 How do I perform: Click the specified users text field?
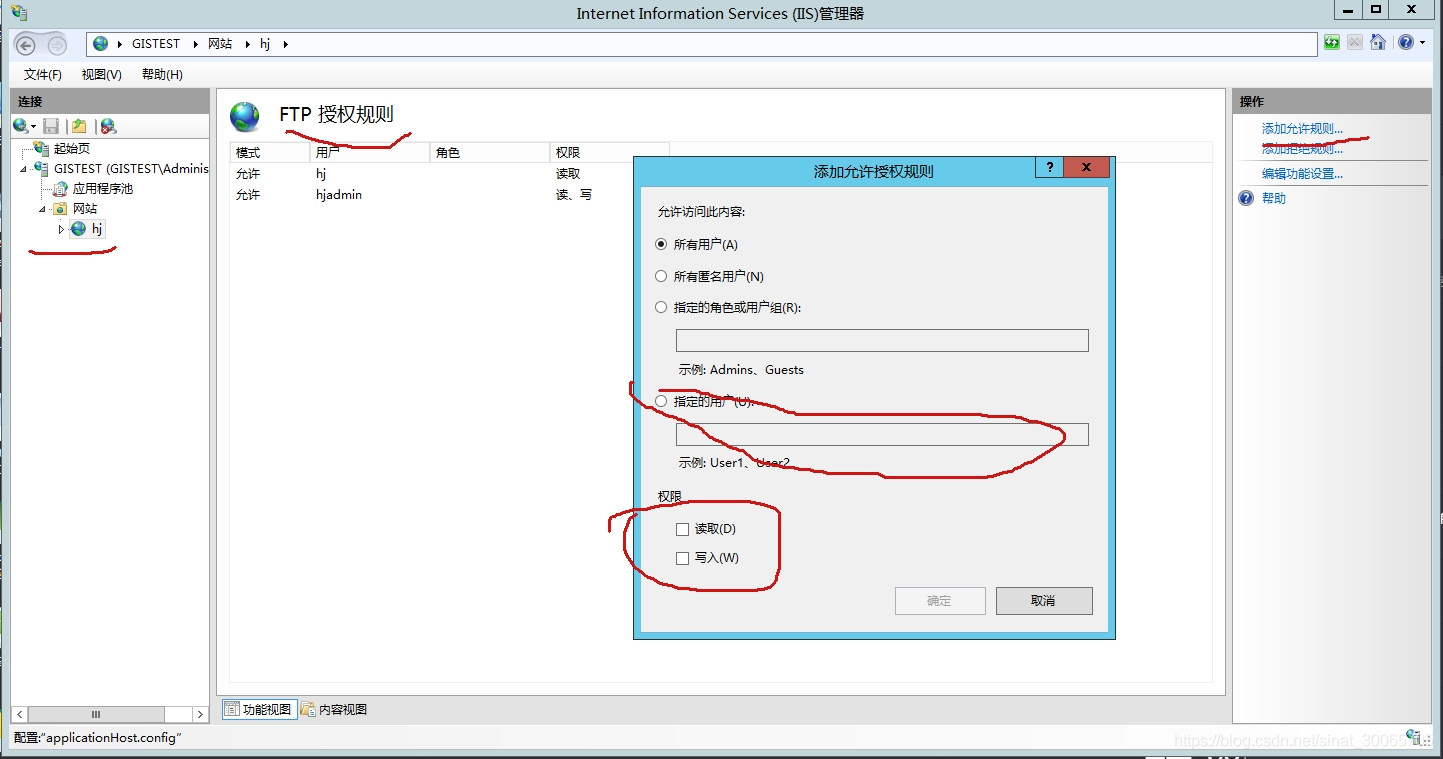click(882, 434)
